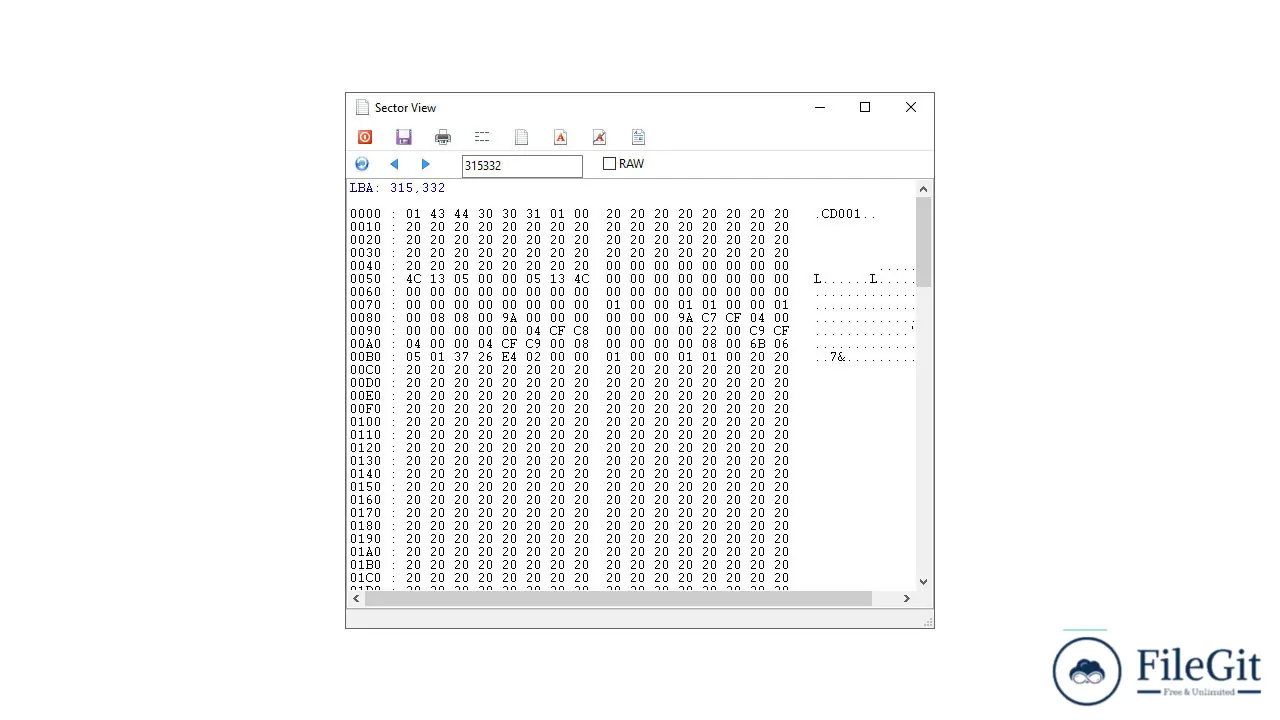Go to next sector with right arrow
Viewport: 1280px width, 720px height.
426,164
